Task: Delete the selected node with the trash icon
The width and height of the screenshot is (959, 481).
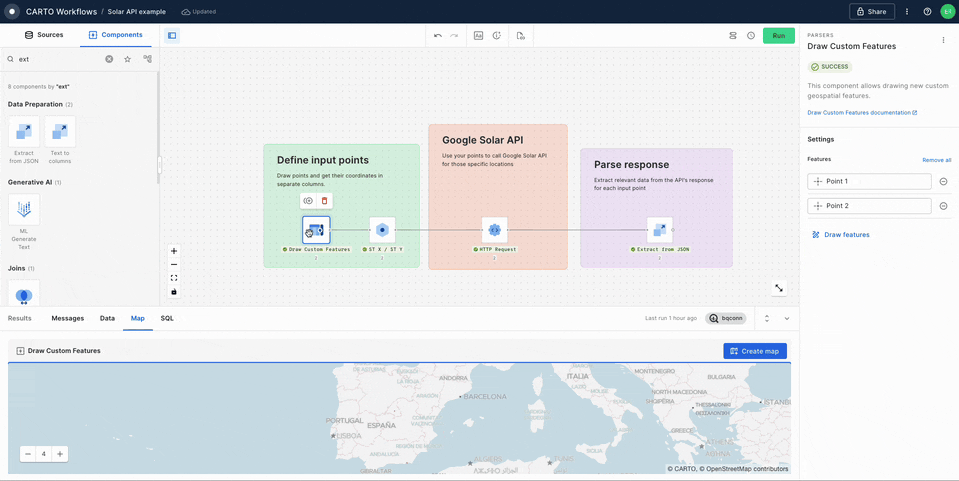Action: (324, 201)
